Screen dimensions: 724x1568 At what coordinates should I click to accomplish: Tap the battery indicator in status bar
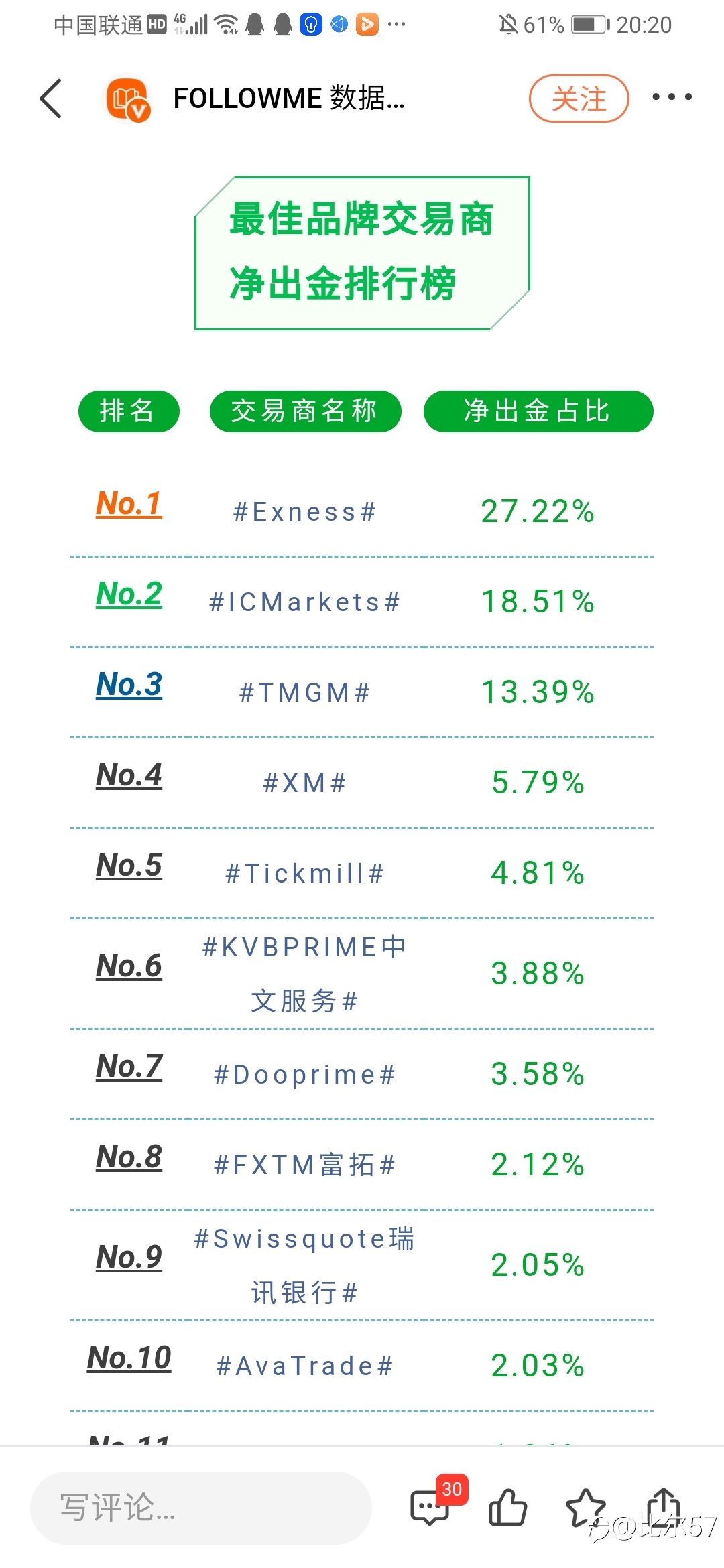590,25
